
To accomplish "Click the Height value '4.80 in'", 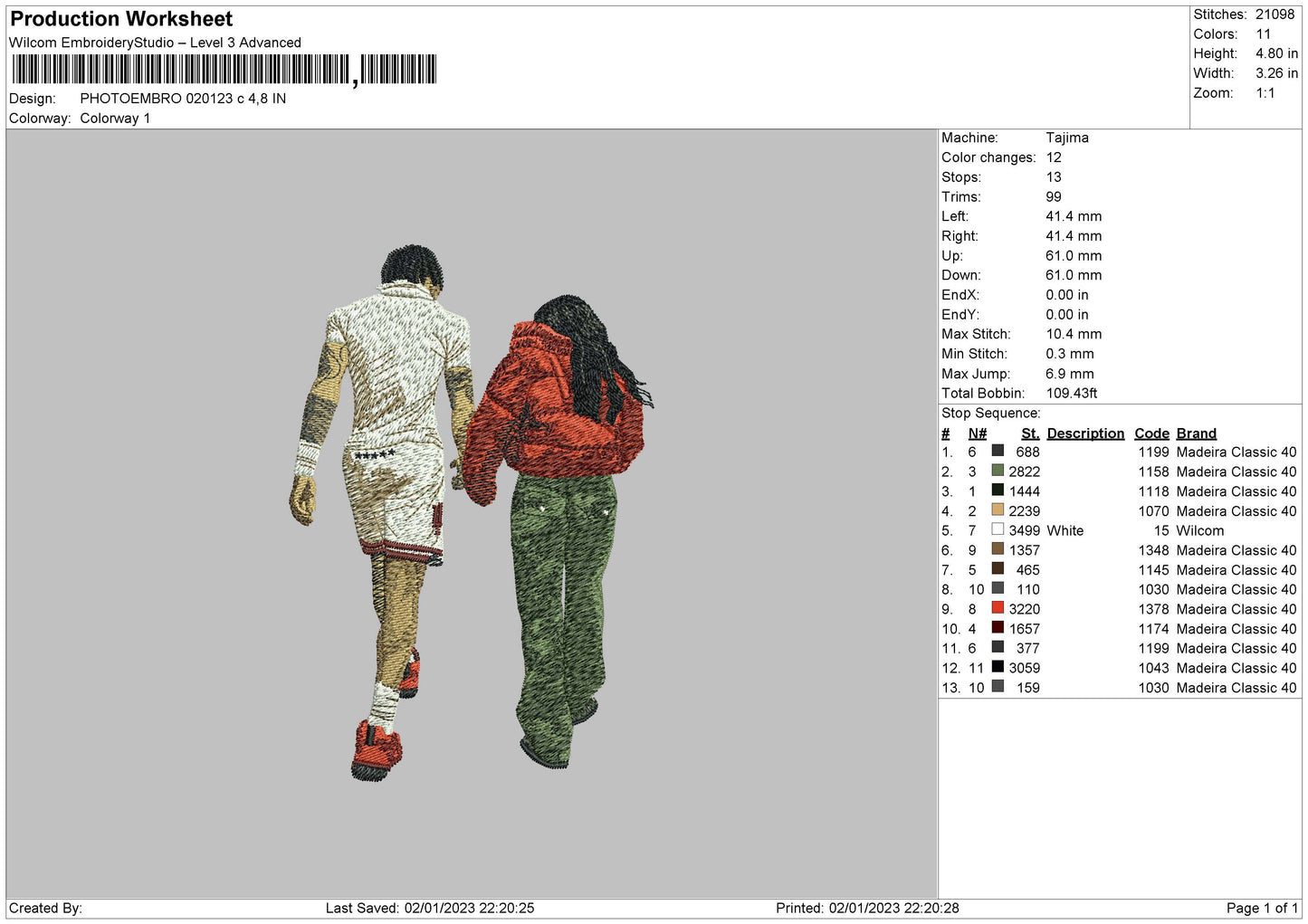I will (x=1276, y=53).
